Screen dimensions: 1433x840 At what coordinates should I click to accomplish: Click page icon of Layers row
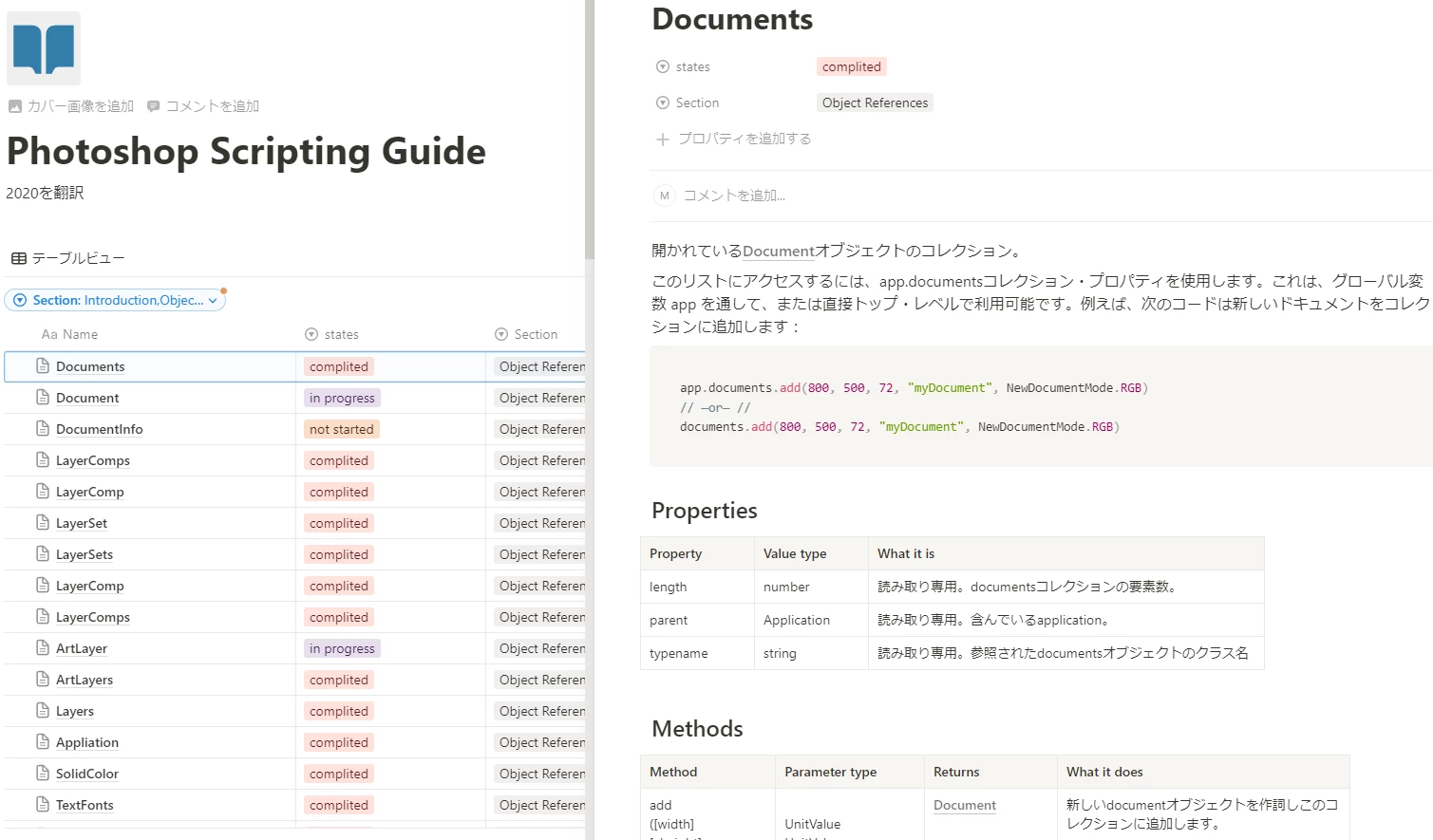(x=43, y=711)
